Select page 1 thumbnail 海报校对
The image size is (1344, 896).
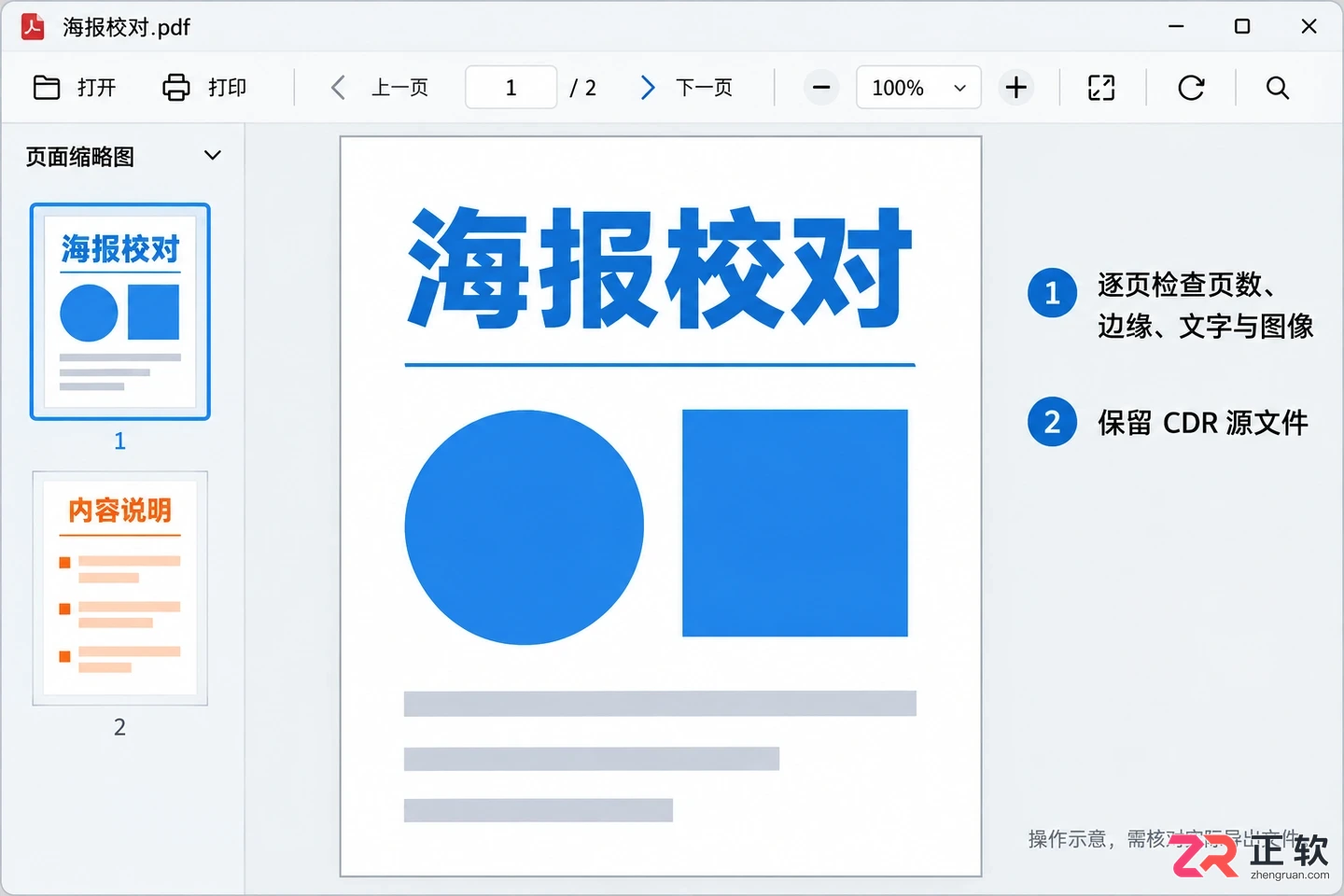coord(120,312)
